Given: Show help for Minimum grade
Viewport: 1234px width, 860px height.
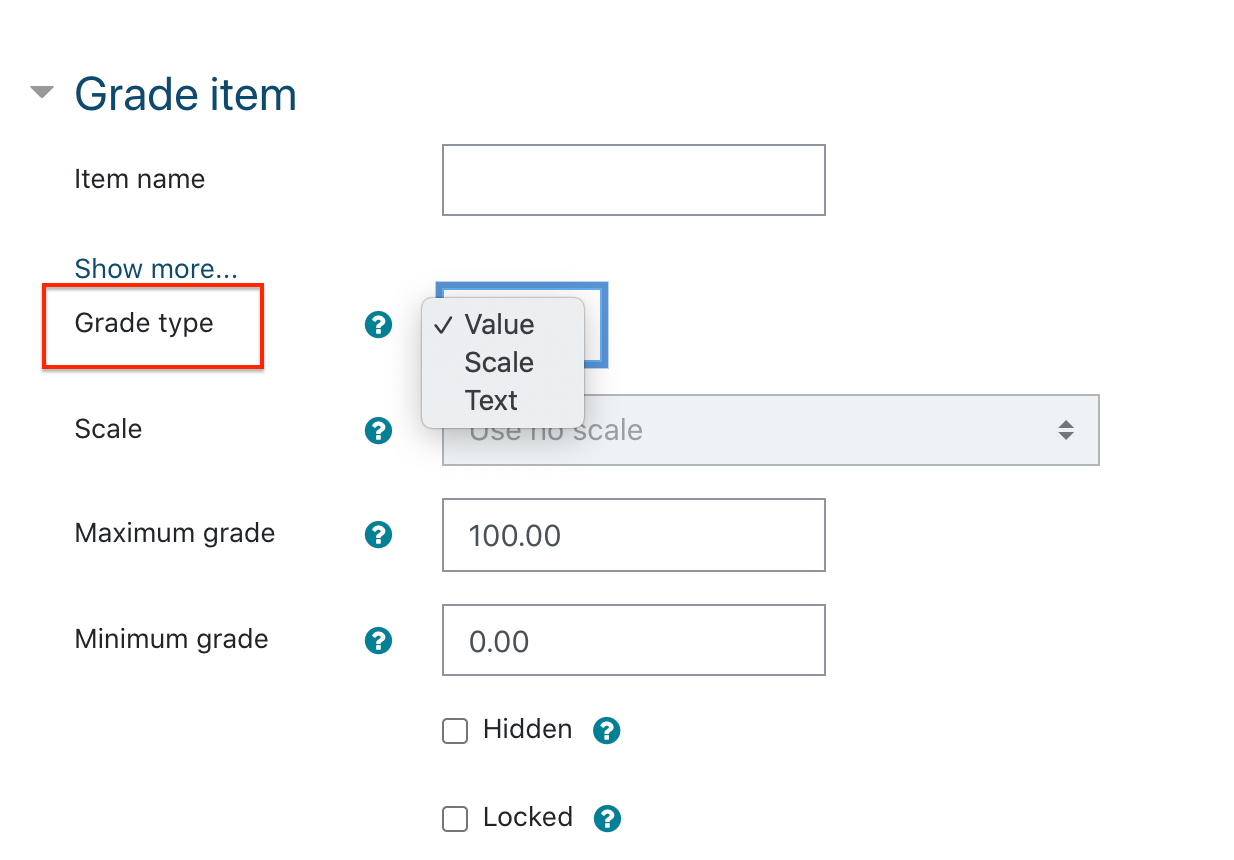Looking at the screenshot, I should coord(378,641).
